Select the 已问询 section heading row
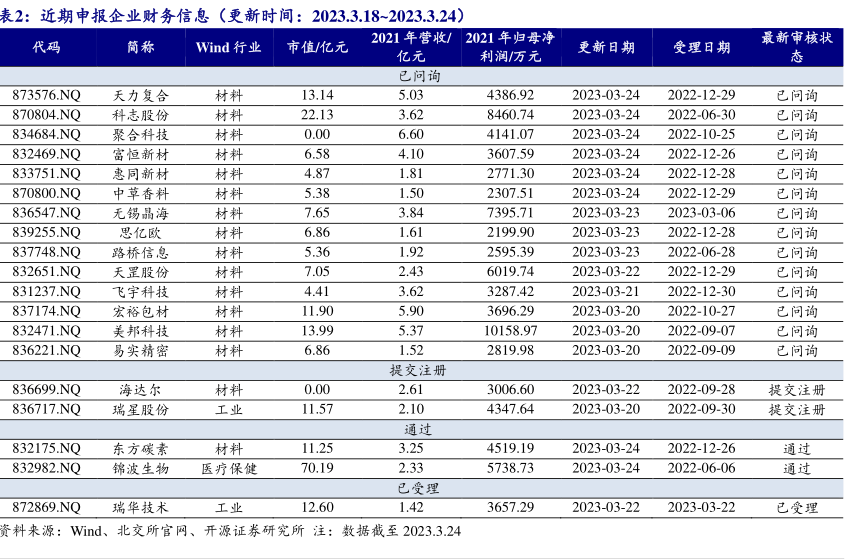The height and width of the screenshot is (559, 857). point(419,76)
